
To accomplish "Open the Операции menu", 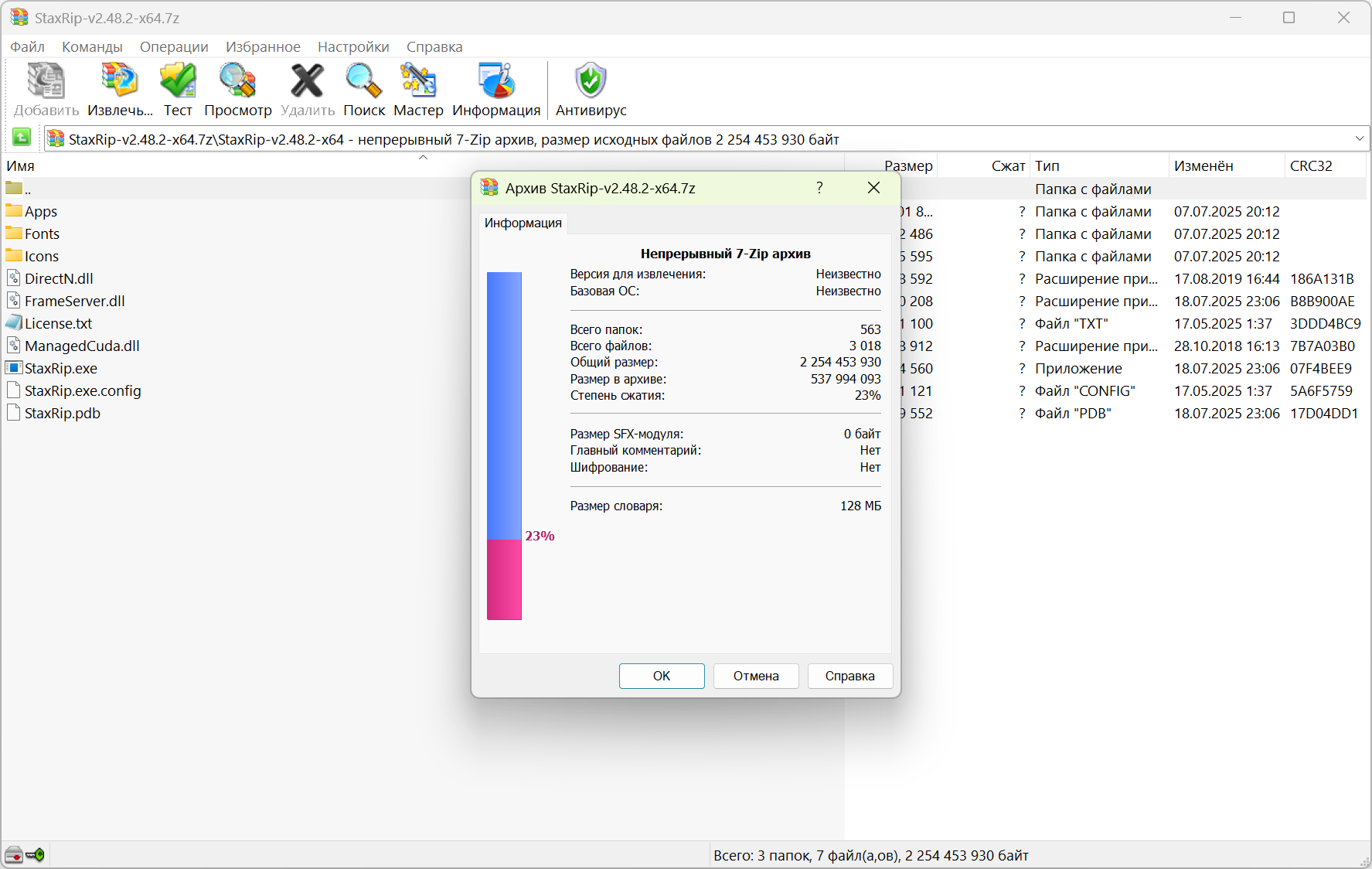I will tap(174, 46).
